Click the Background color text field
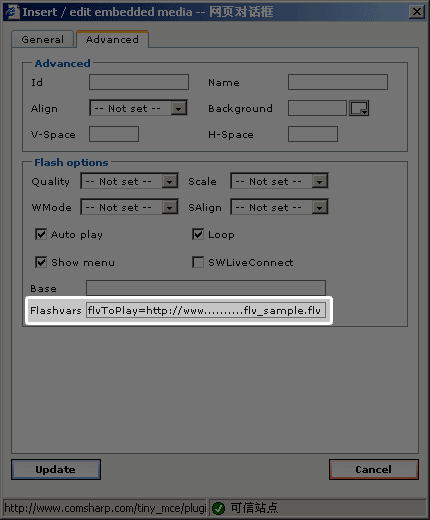This screenshot has height=520, width=430. (x=317, y=108)
